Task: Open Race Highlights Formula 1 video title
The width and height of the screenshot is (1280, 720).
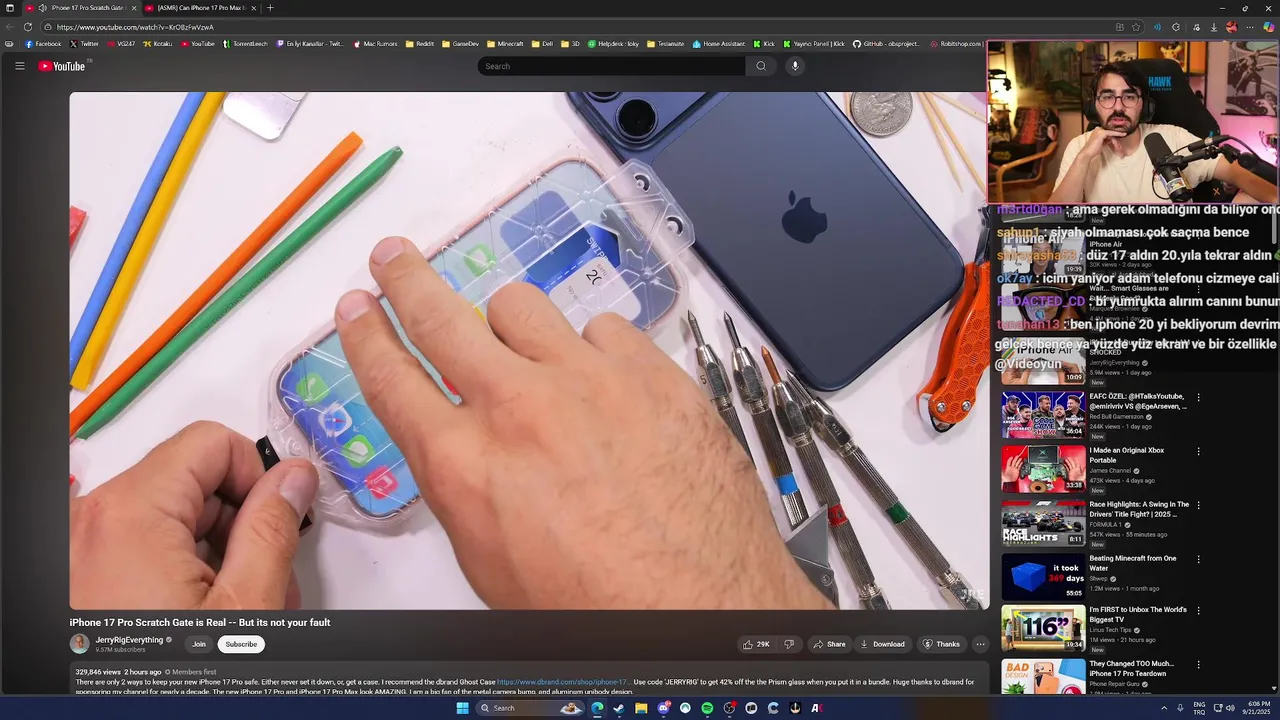Action: tap(1139, 509)
